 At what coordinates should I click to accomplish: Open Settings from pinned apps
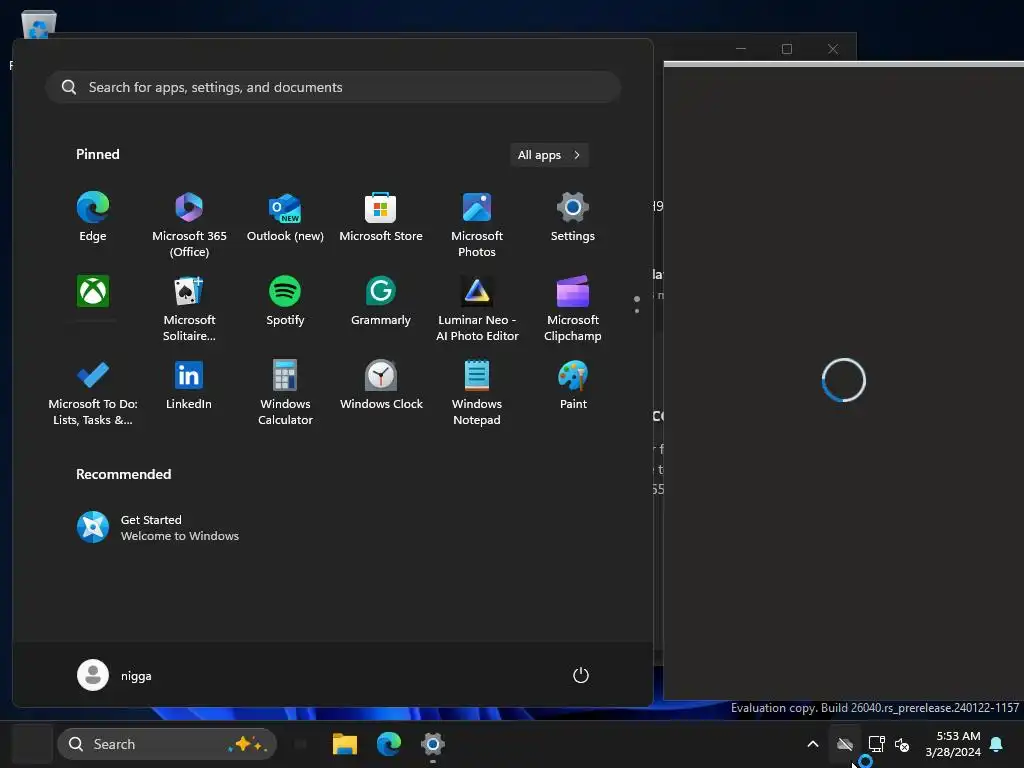(x=573, y=217)
